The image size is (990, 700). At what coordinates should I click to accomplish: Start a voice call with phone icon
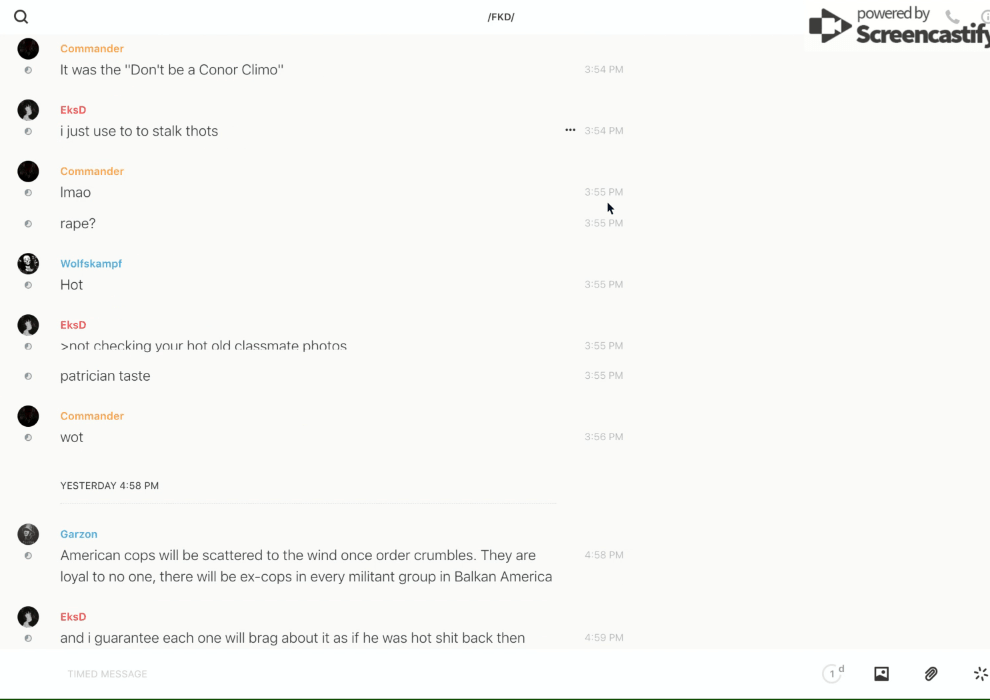point(952,17)
